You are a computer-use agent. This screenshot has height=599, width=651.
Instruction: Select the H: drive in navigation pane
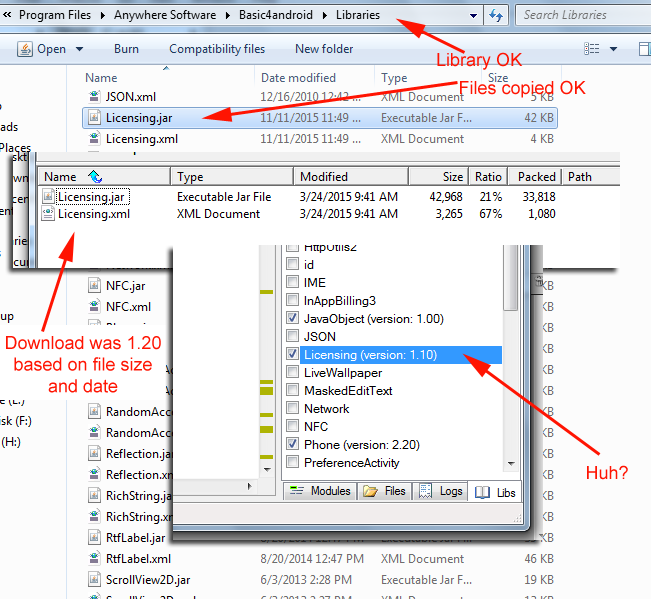point(11,441)
